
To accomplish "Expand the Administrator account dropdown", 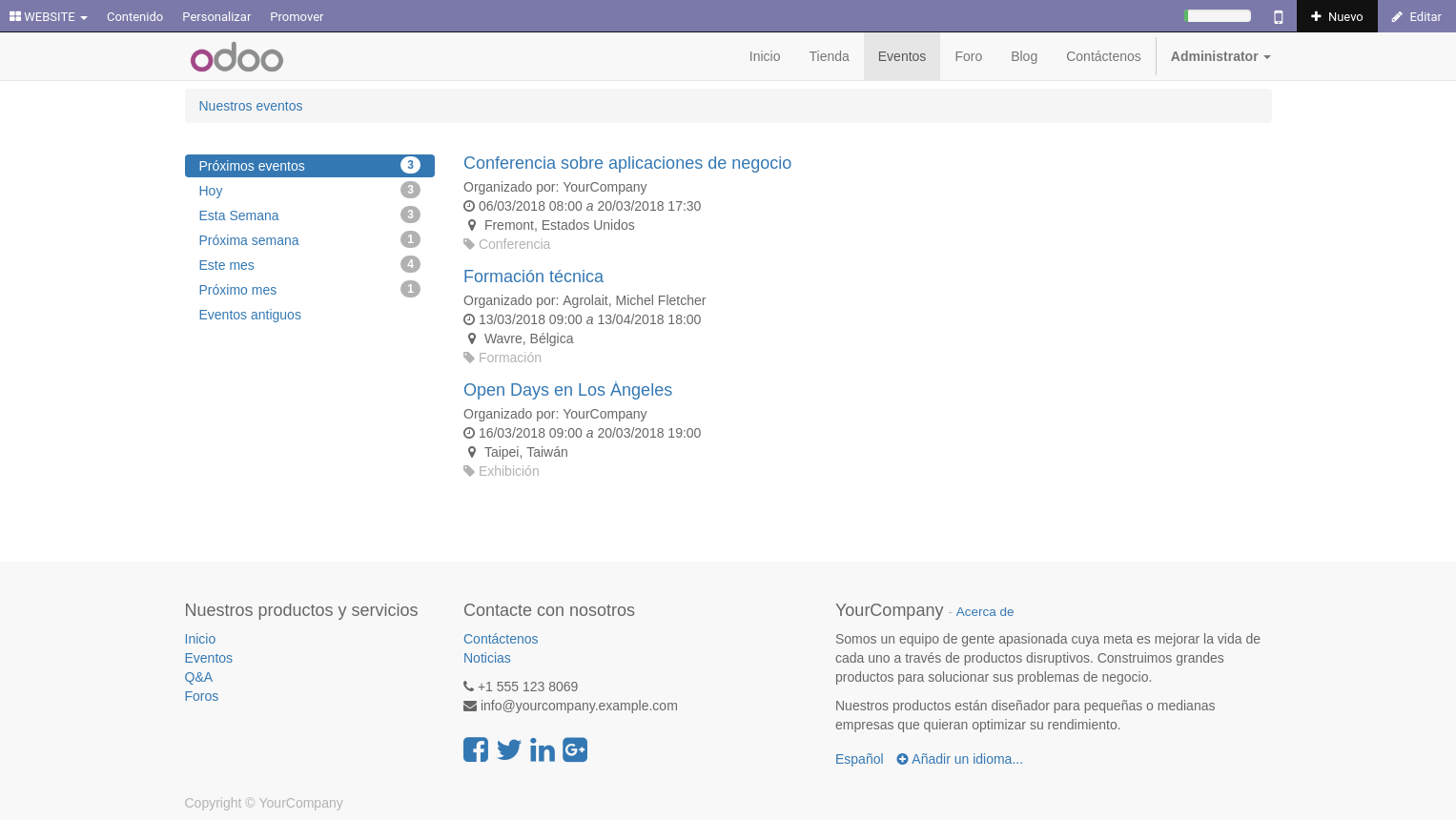I will point(1220,56).
